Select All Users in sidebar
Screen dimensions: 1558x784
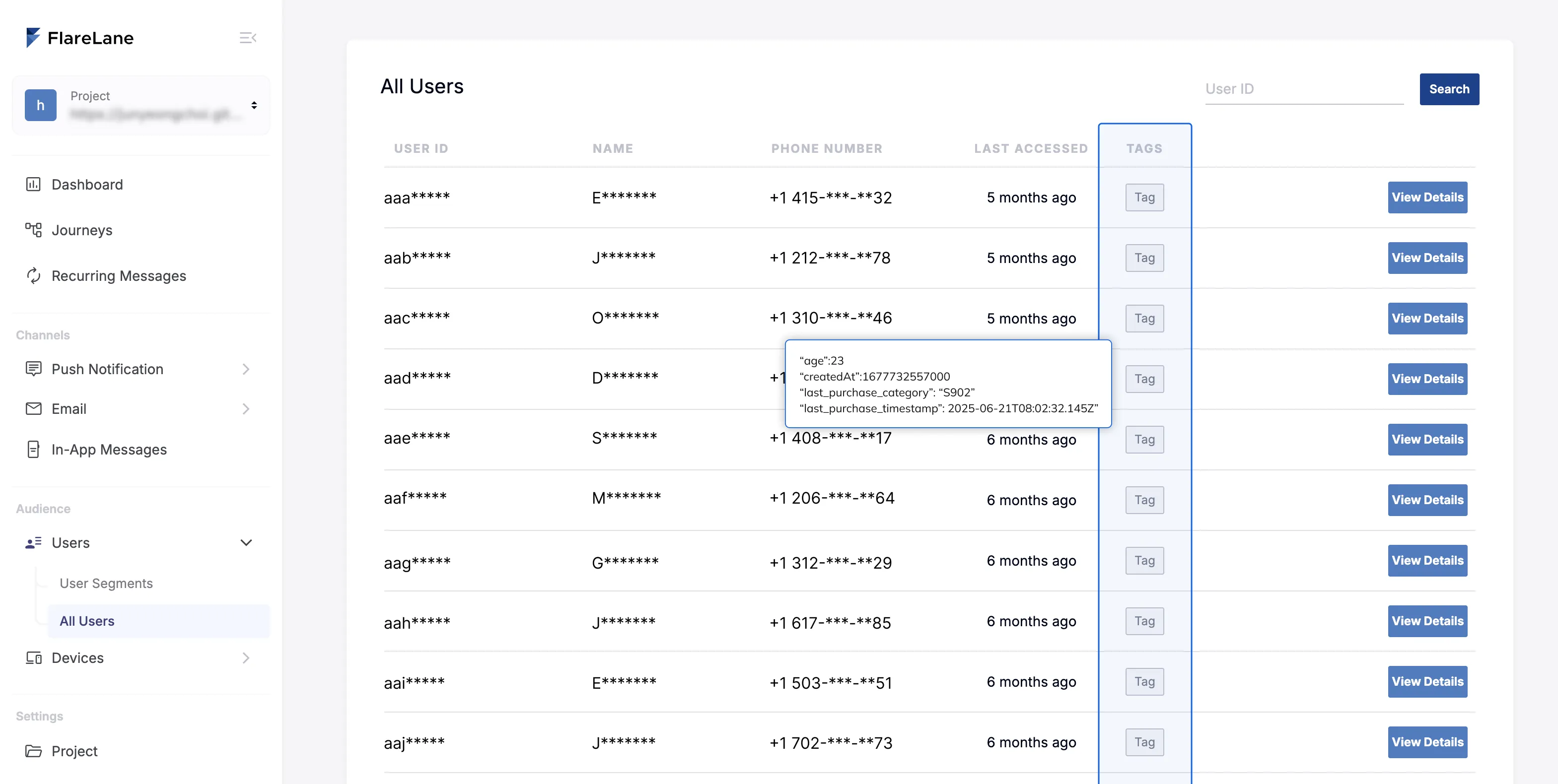pyautogui.click(x=159, y=621)
